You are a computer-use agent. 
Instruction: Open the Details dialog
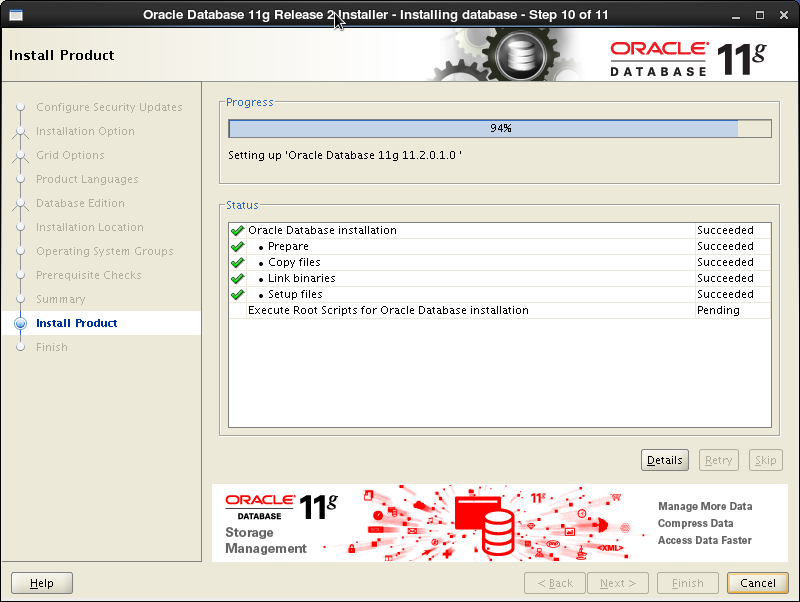coord(665,460)
